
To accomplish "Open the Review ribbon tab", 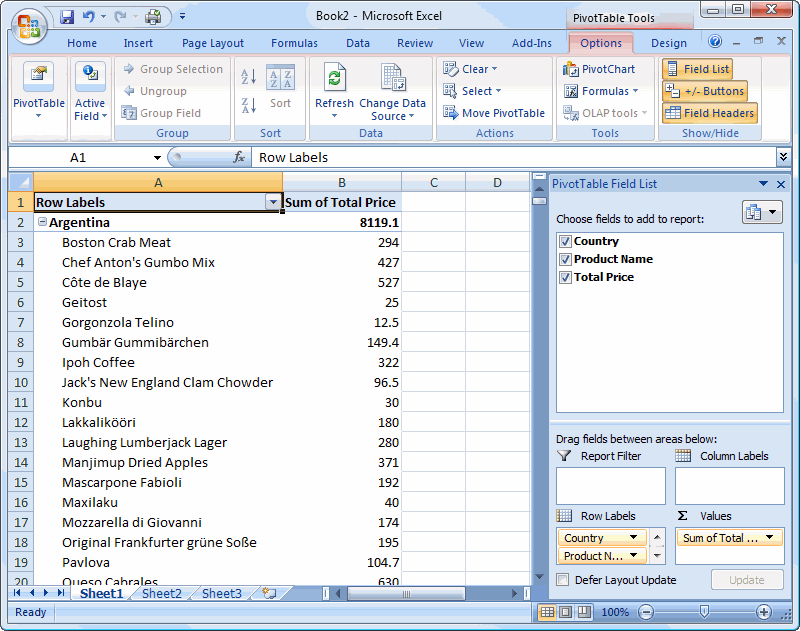I will click(415, 43).
